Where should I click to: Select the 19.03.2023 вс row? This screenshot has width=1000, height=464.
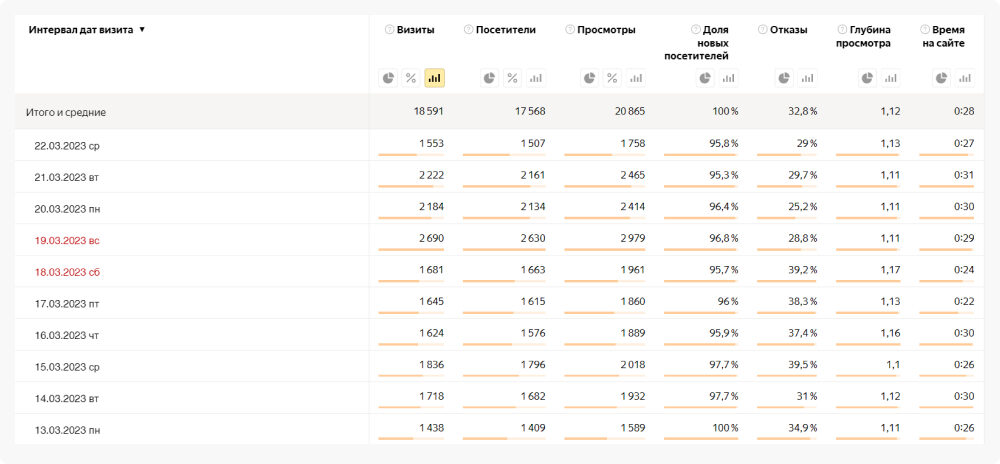[67, 241]
